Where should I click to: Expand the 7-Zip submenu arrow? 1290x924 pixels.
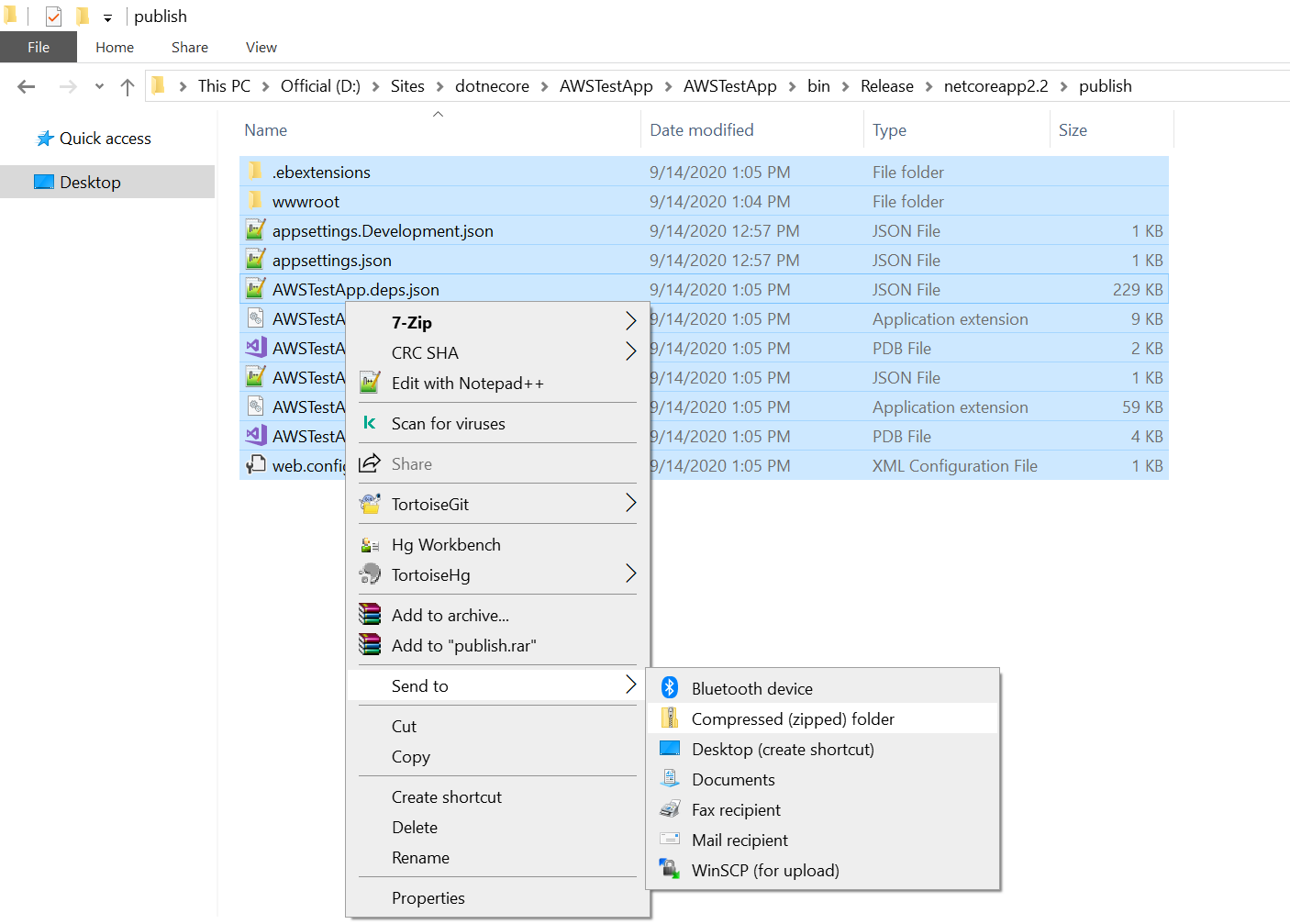630,321
